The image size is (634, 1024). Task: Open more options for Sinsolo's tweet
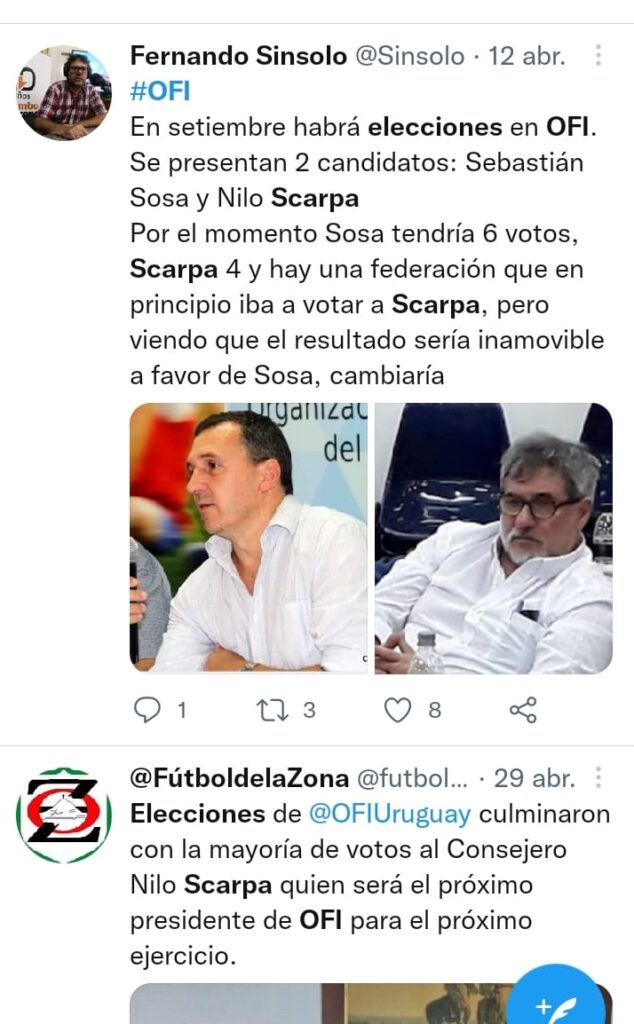click(598, 56)
